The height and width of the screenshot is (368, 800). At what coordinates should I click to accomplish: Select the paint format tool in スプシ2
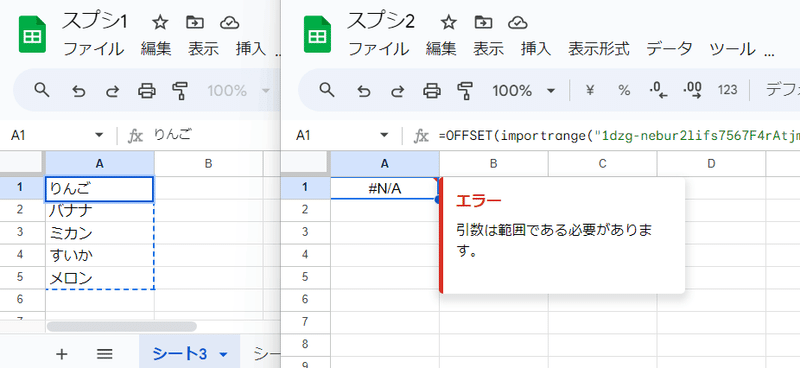click(x=465, y=91)
